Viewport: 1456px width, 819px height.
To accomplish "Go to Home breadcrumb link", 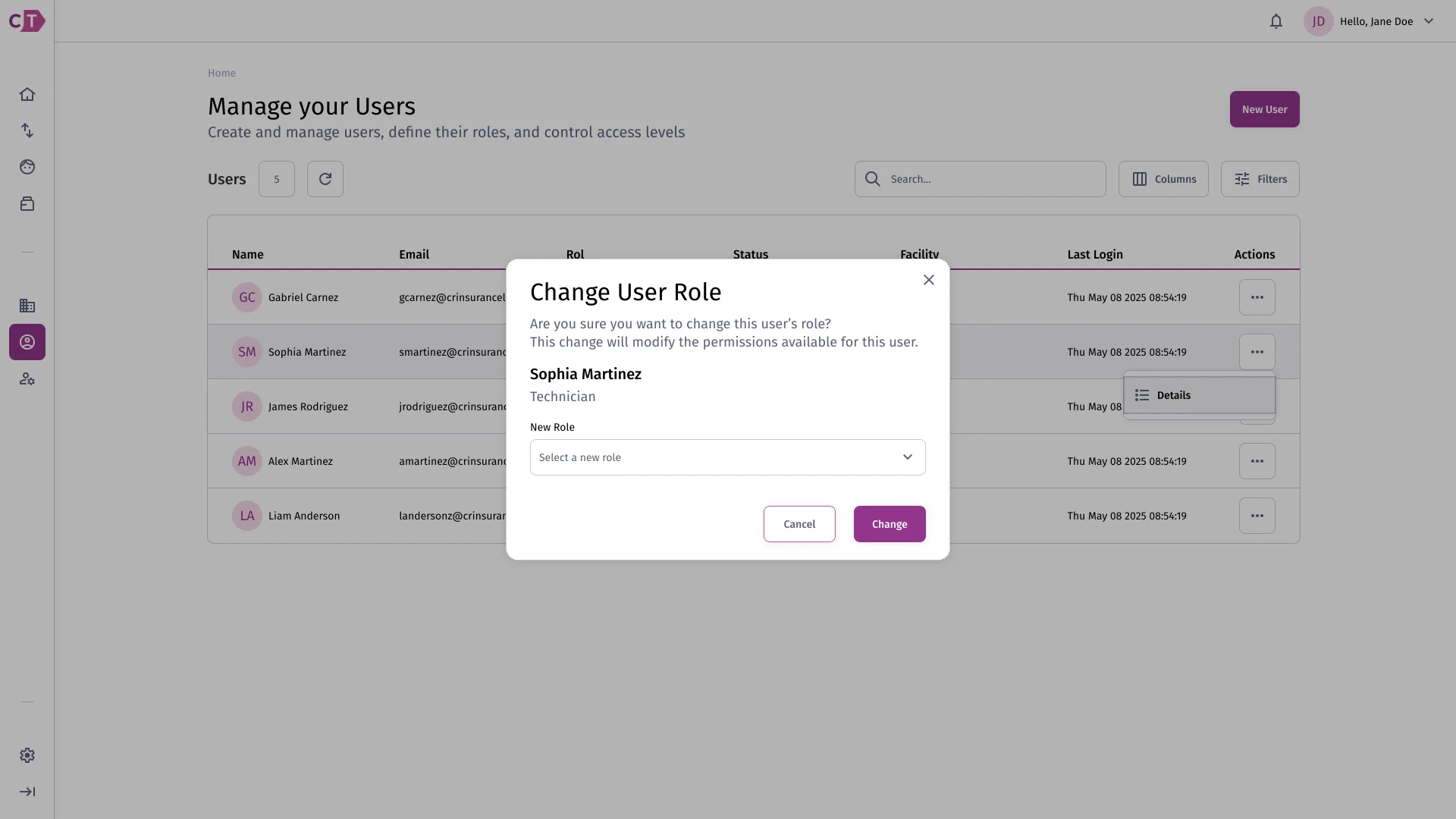I will click(x=221, y=73).
